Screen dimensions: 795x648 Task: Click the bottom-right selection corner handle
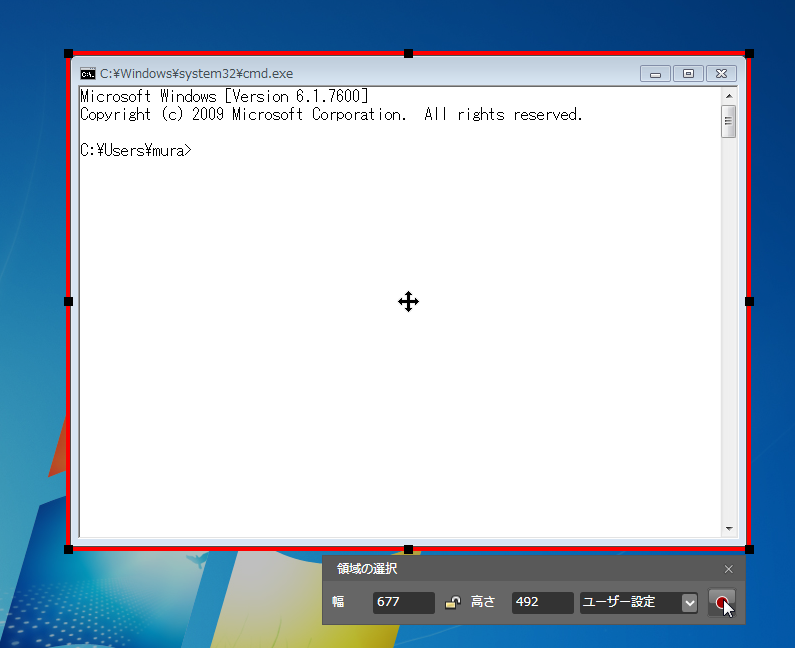click(x=749, y=549)
